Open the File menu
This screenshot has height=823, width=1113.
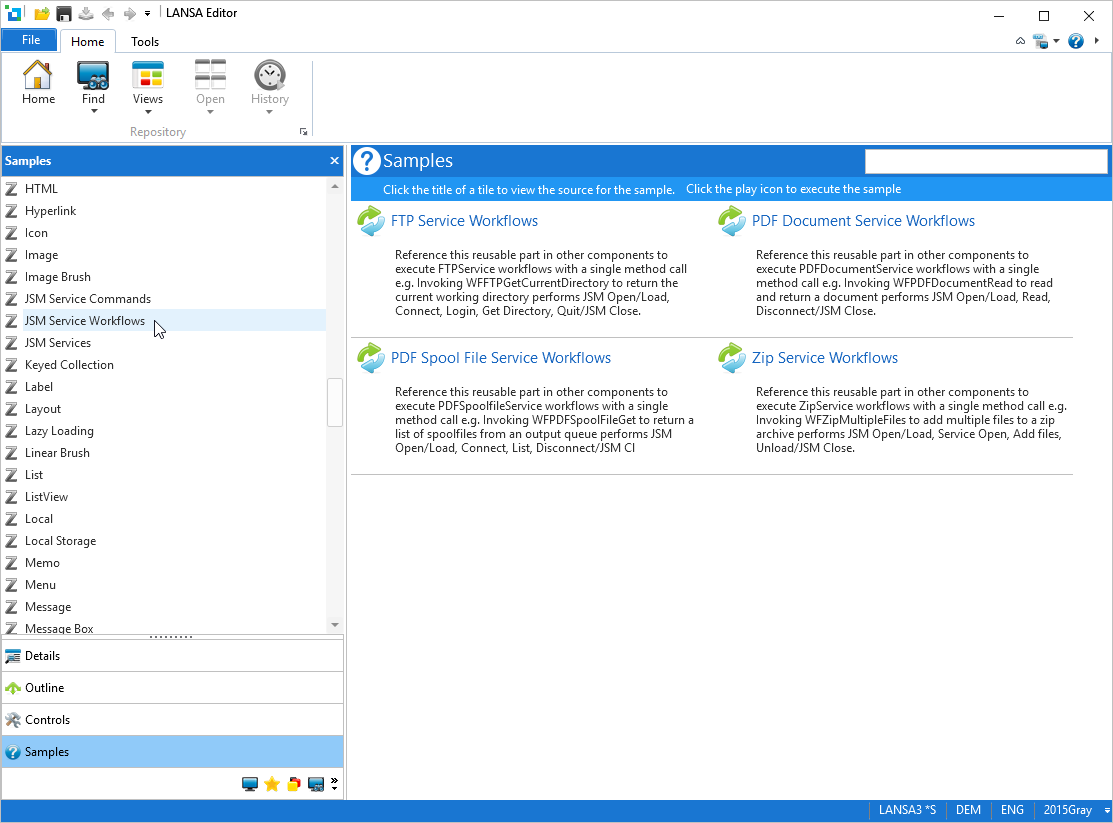pos(31,40)
